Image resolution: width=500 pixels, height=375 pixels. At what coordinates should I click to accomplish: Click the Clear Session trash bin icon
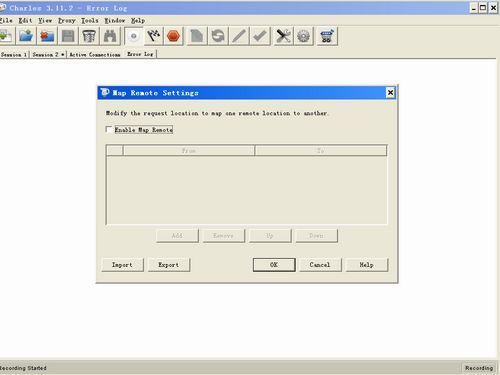click(x=89, y=36)
